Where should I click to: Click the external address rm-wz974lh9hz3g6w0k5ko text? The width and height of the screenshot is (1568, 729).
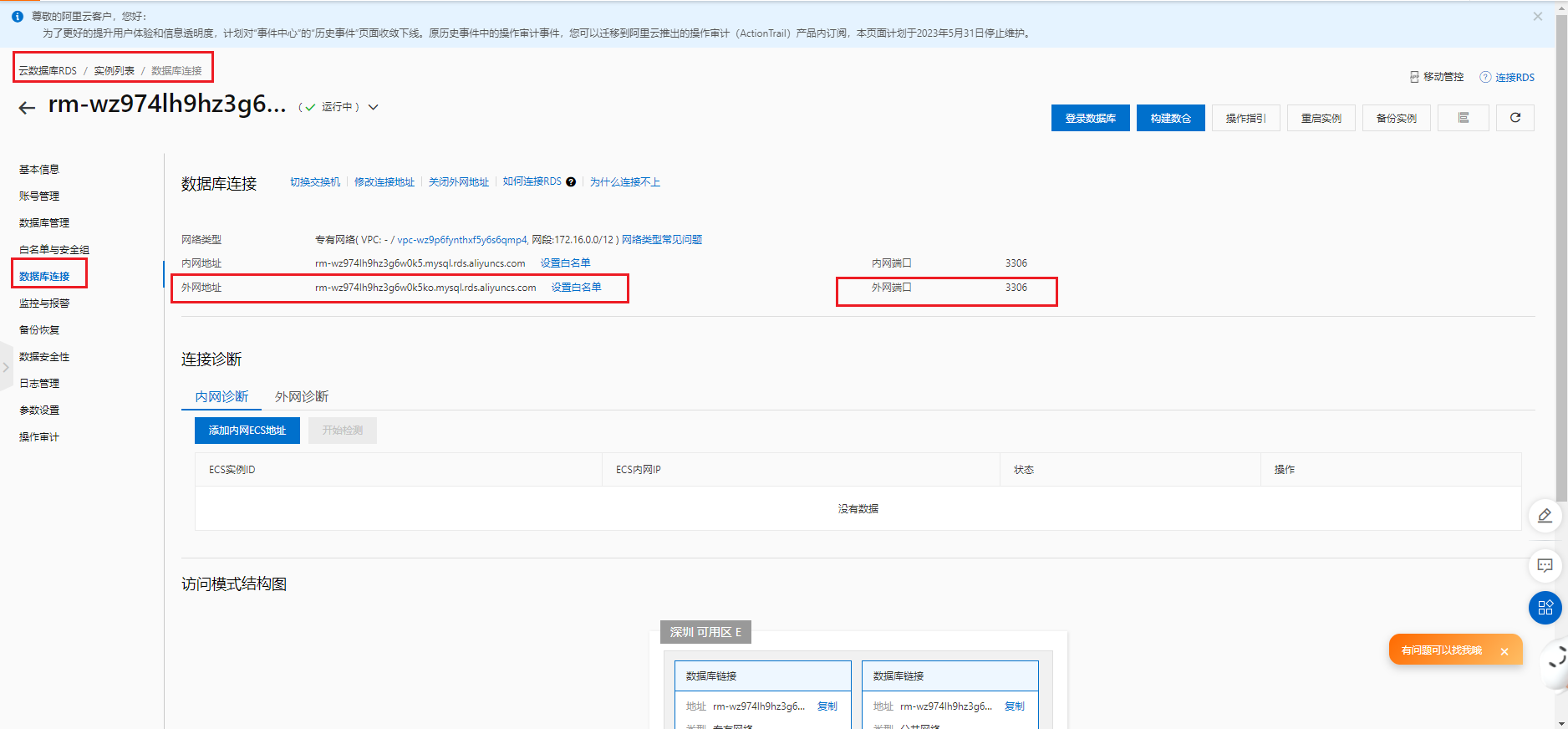425,287
